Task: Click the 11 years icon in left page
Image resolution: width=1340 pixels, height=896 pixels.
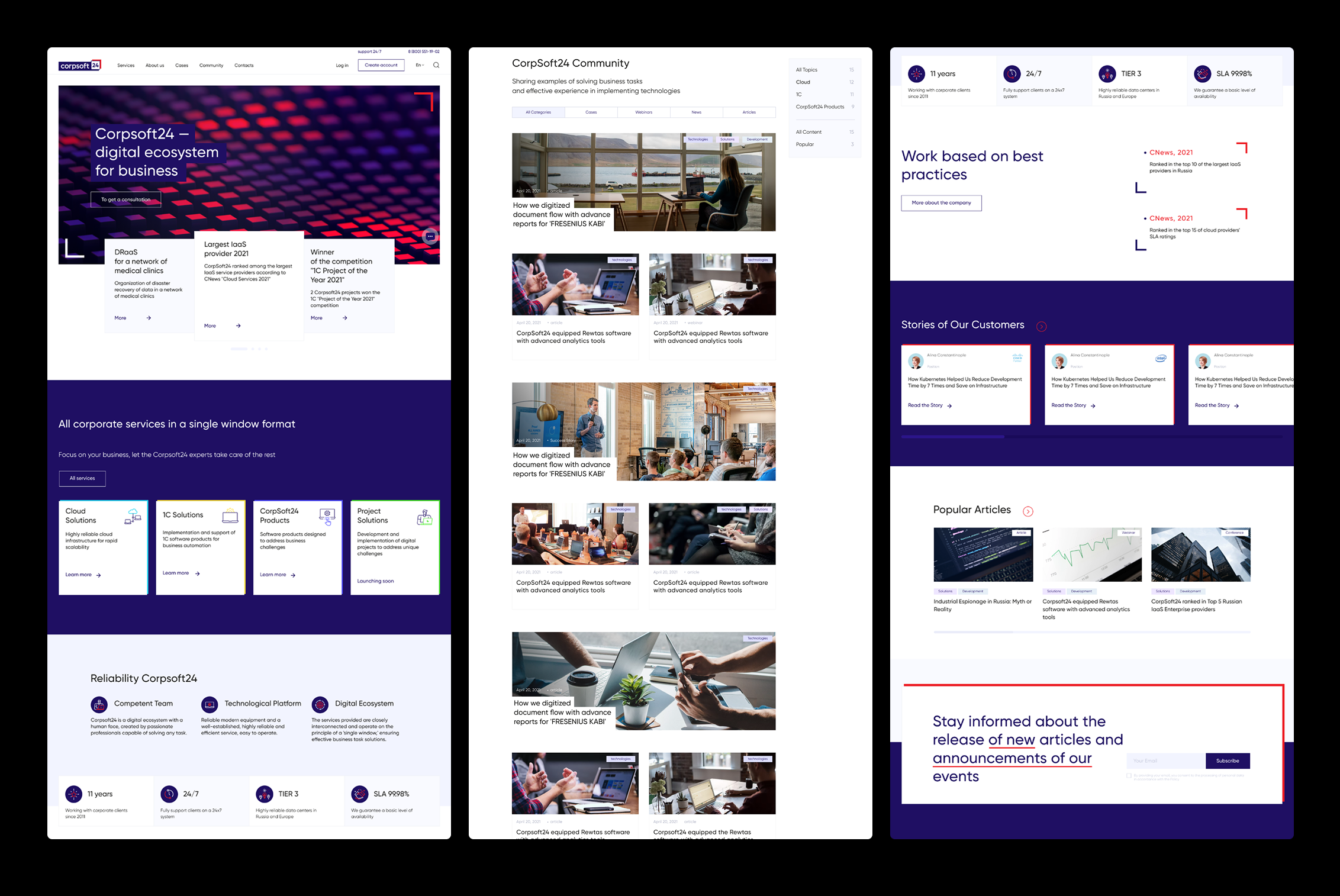Action: click(73, 794)
